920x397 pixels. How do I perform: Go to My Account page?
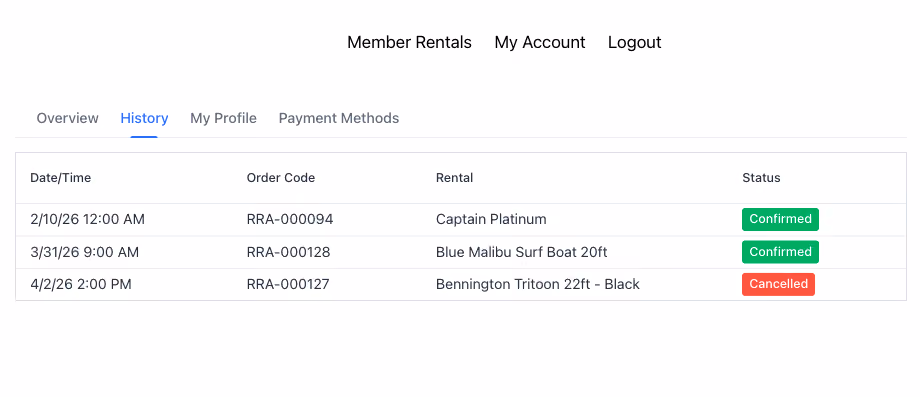tap(540, 42)
